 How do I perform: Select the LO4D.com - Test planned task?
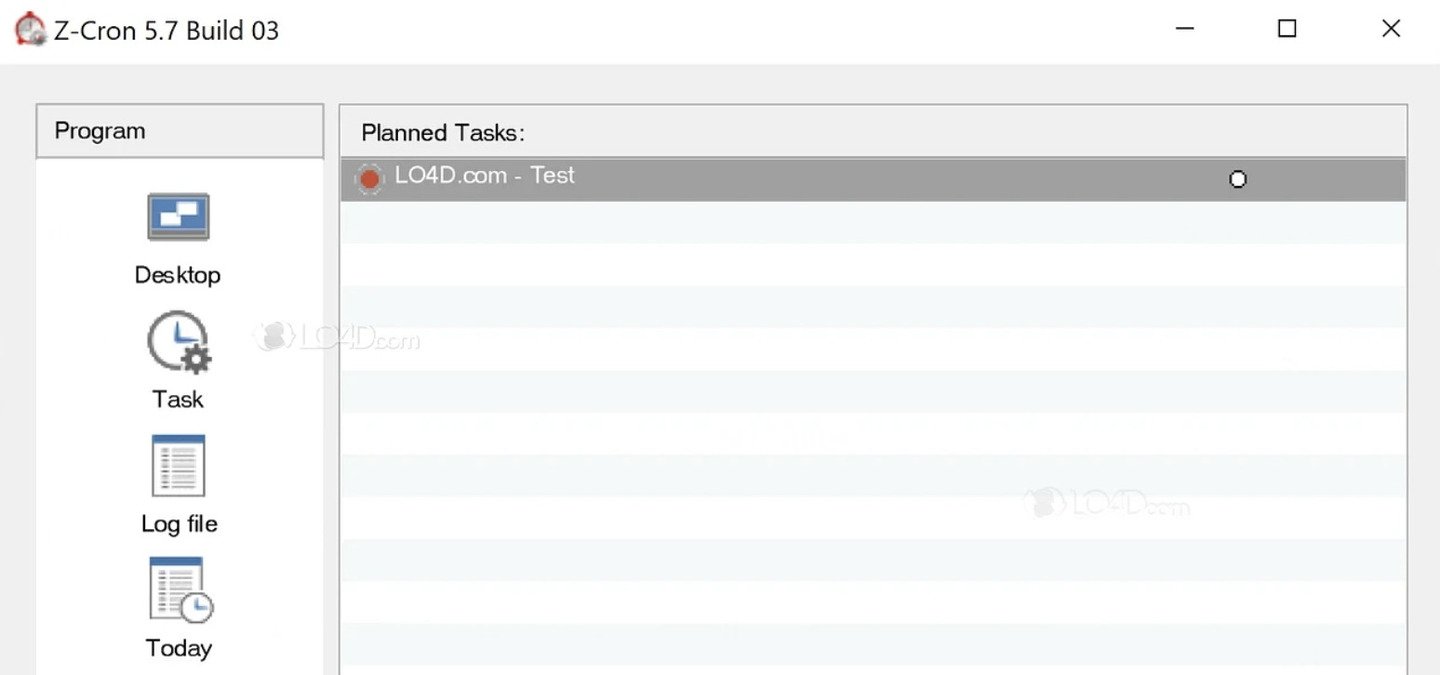click(x=873, y=179)
